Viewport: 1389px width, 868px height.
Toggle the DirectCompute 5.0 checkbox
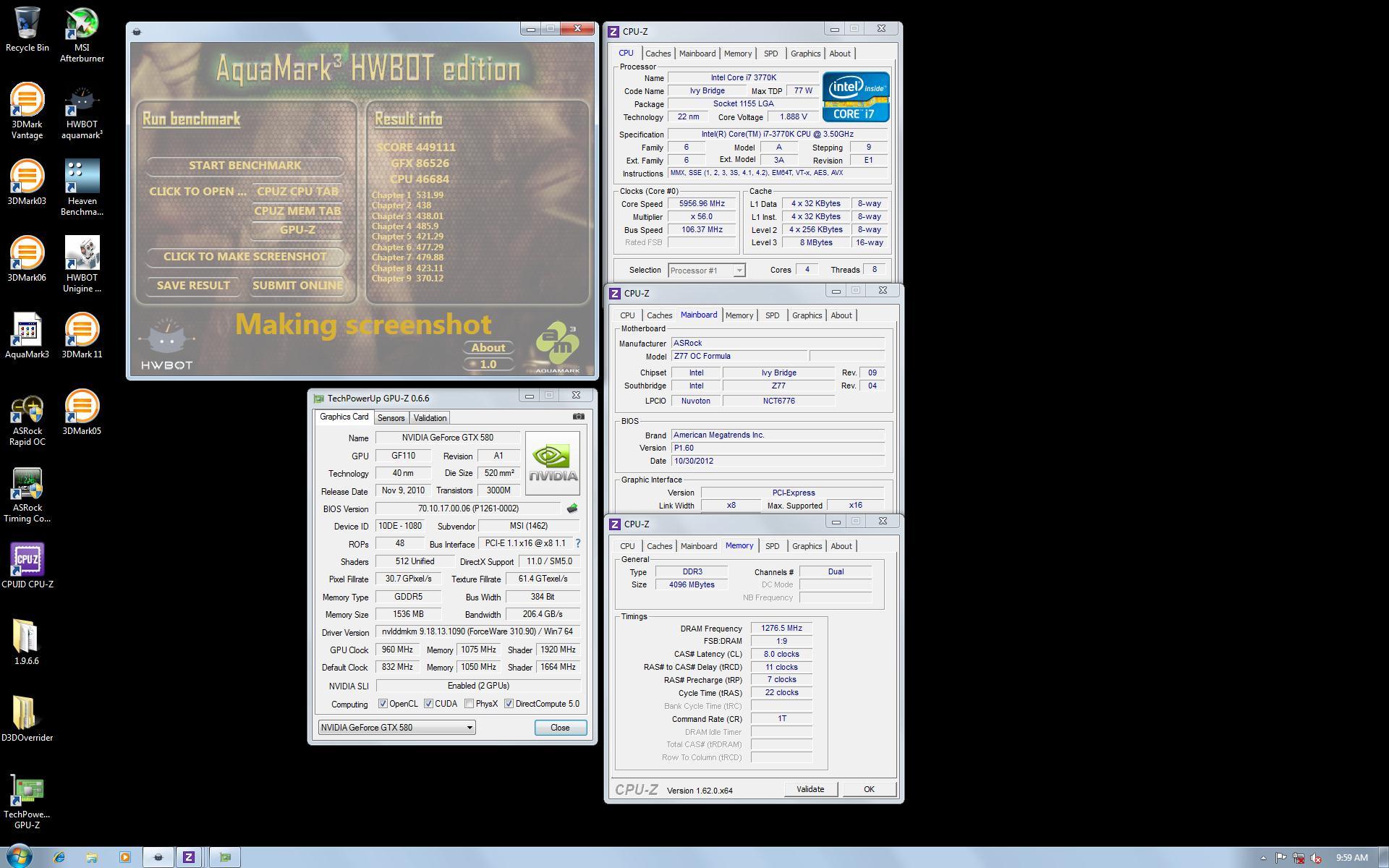[509, 704]
